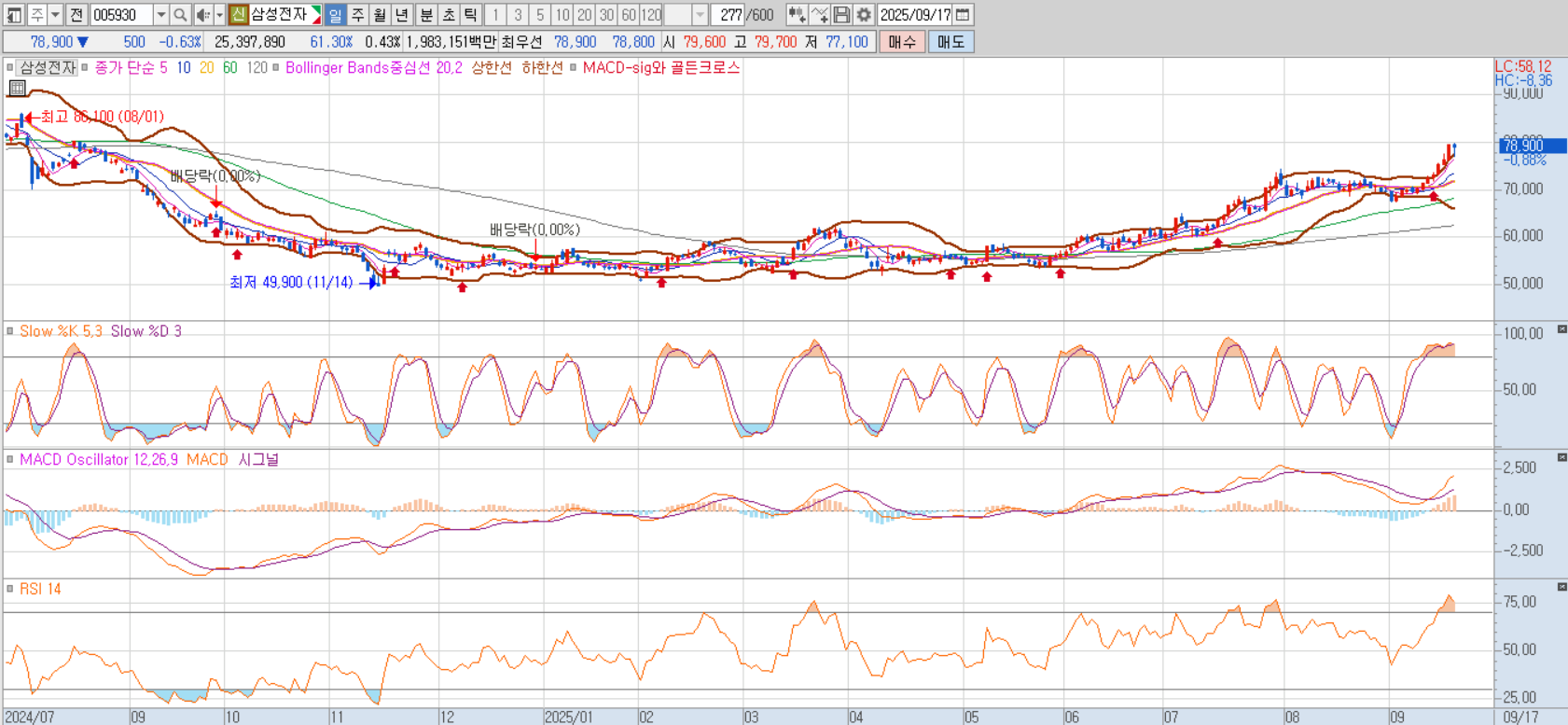
Task: Save chart with the floppy disk icon
Action: (841, 15)
